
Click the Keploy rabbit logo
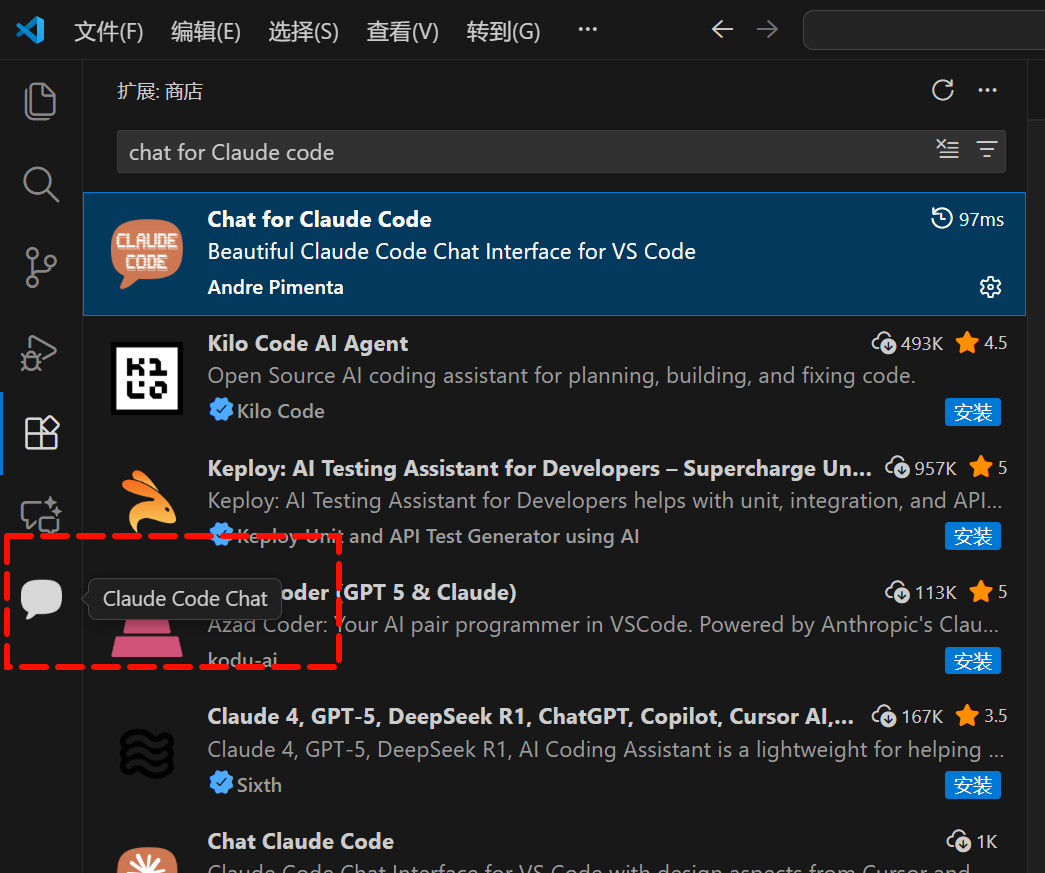click(149, 501)
